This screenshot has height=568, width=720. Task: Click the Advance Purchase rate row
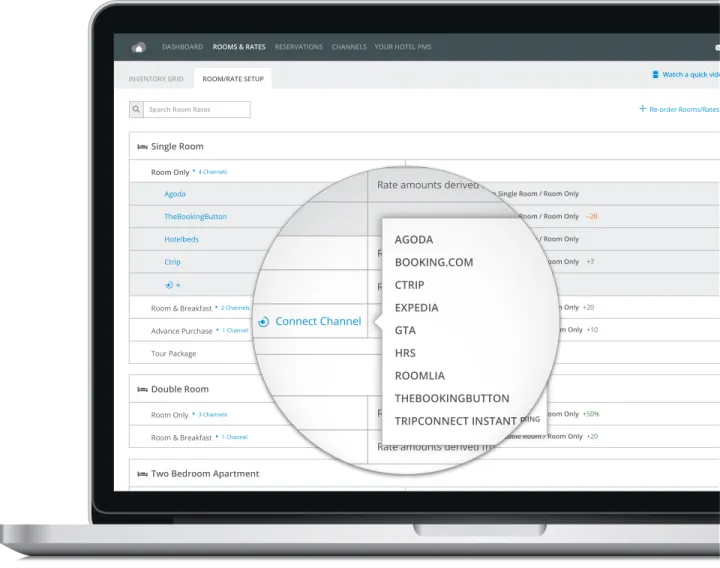pos(181,331)
